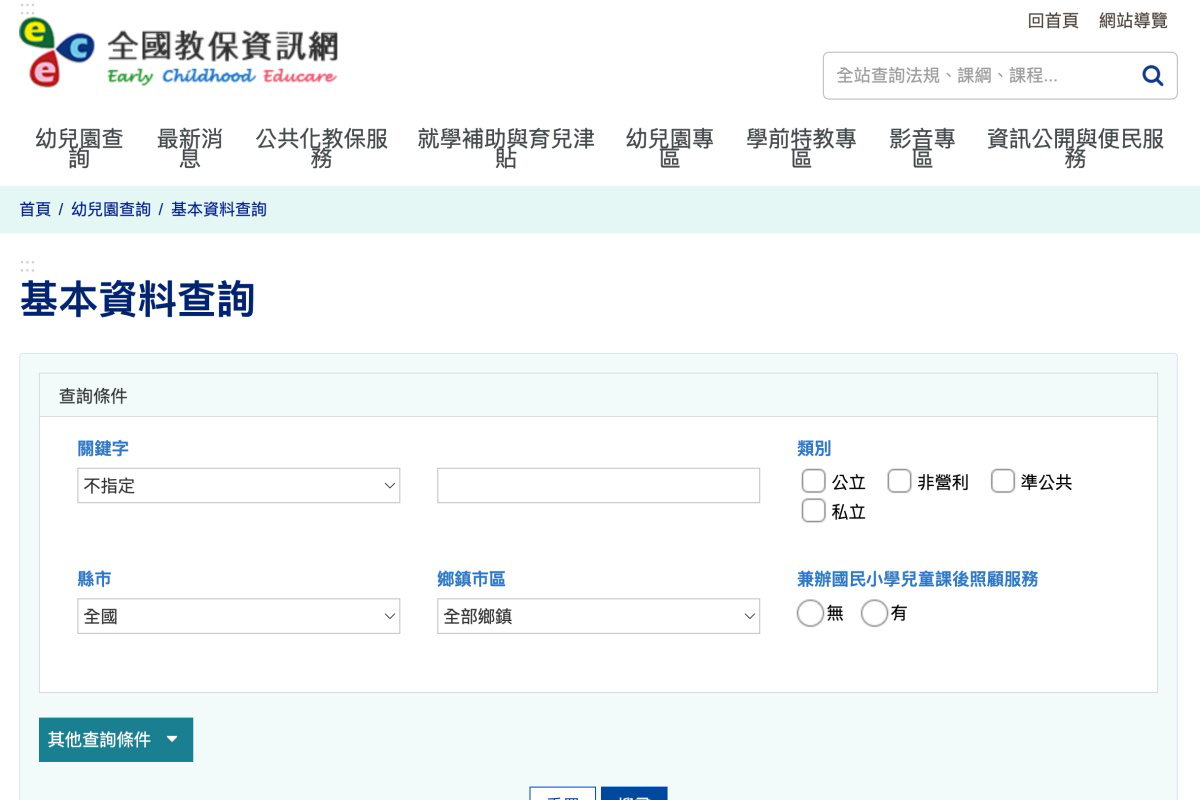1200x800 pixels.
Task: Click the 網站導覽 link
Action: pyautogui.click(x=1133, y=21)
